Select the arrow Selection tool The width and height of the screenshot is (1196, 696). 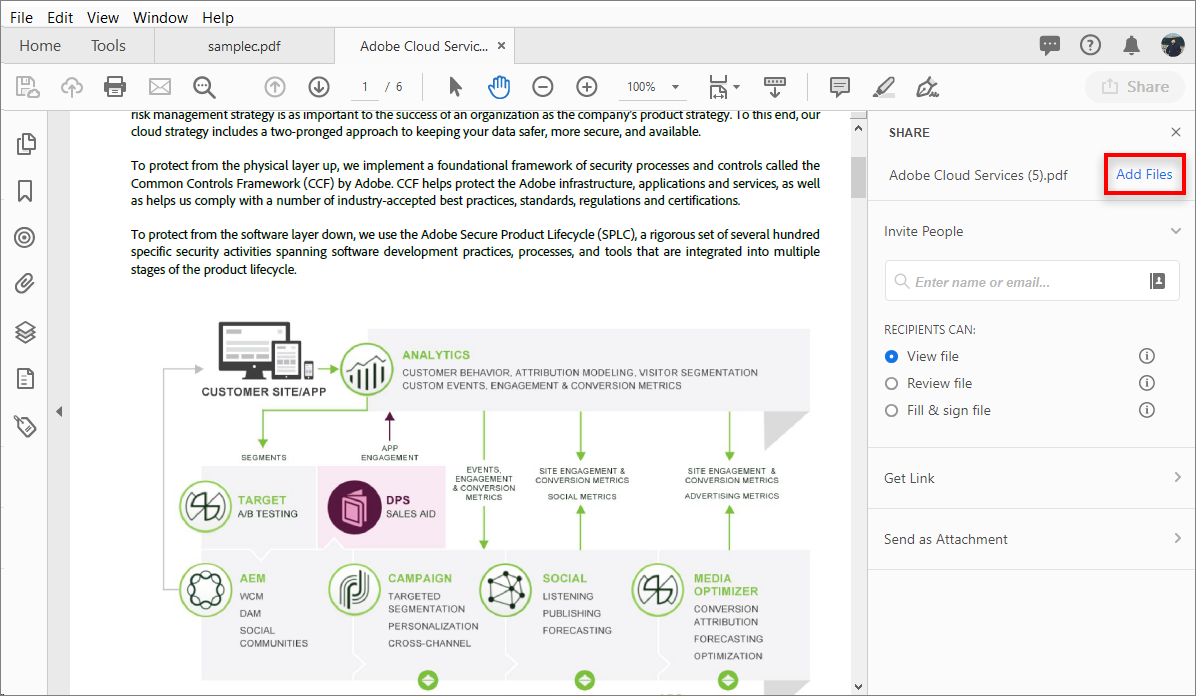[455, 87]
